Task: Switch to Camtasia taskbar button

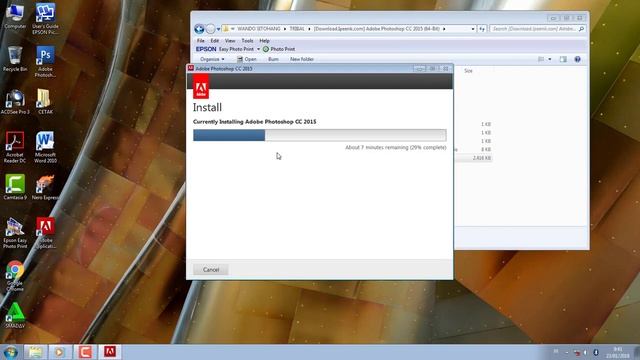Action: coord(85,352)
